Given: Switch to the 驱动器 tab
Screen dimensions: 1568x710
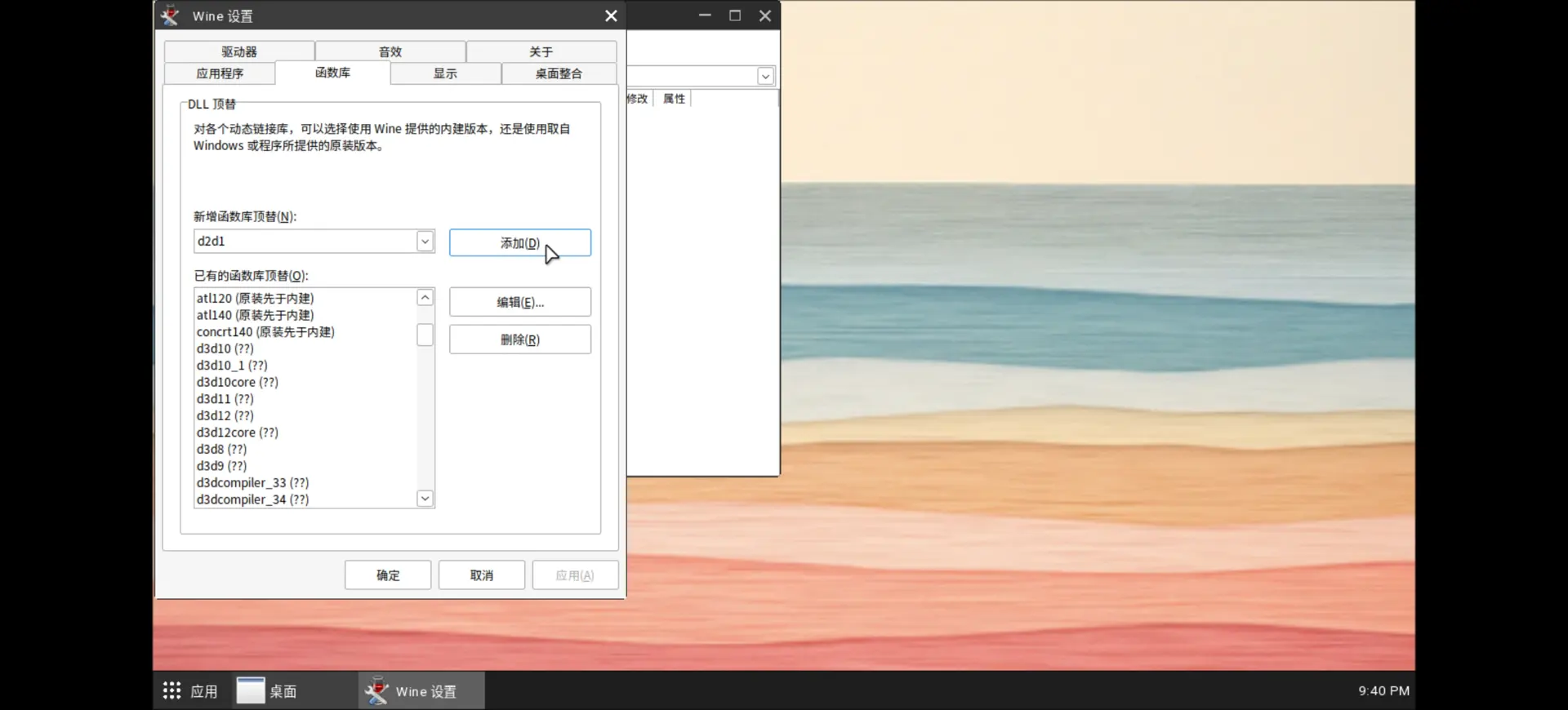Looking at the screenshot, I should point(239,51).
